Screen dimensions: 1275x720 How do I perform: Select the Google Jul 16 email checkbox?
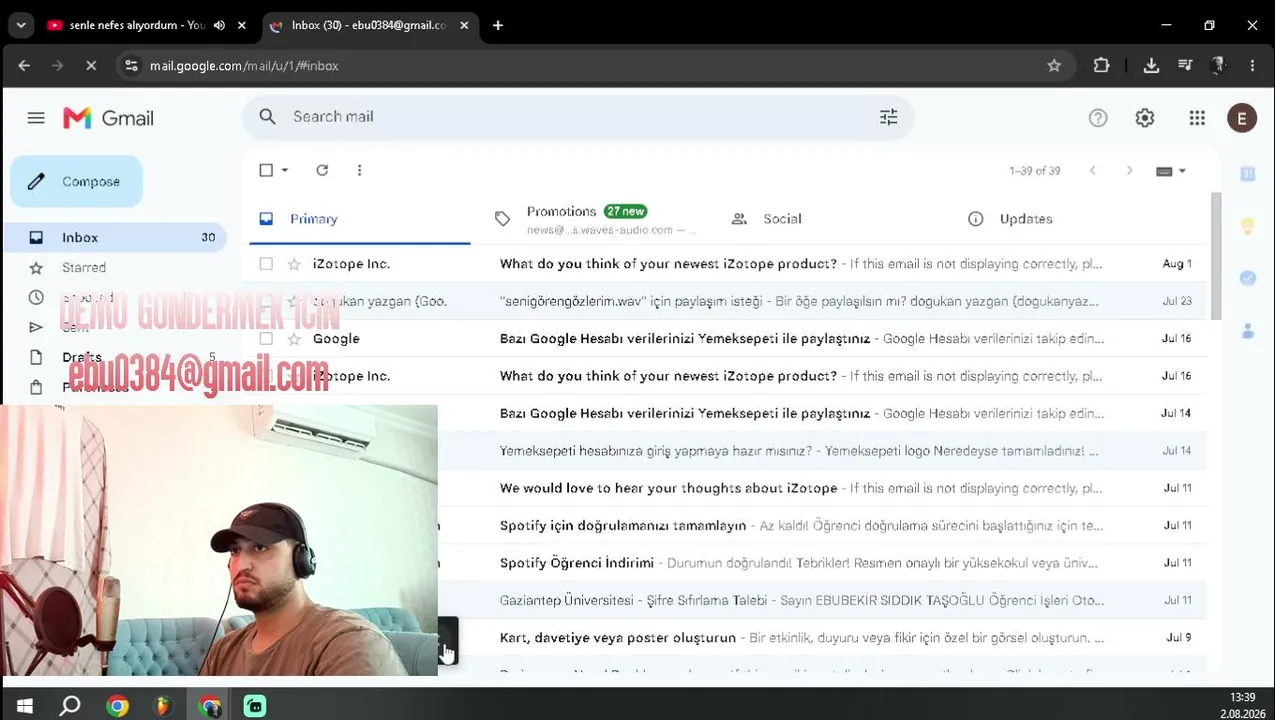click(266, 339)
